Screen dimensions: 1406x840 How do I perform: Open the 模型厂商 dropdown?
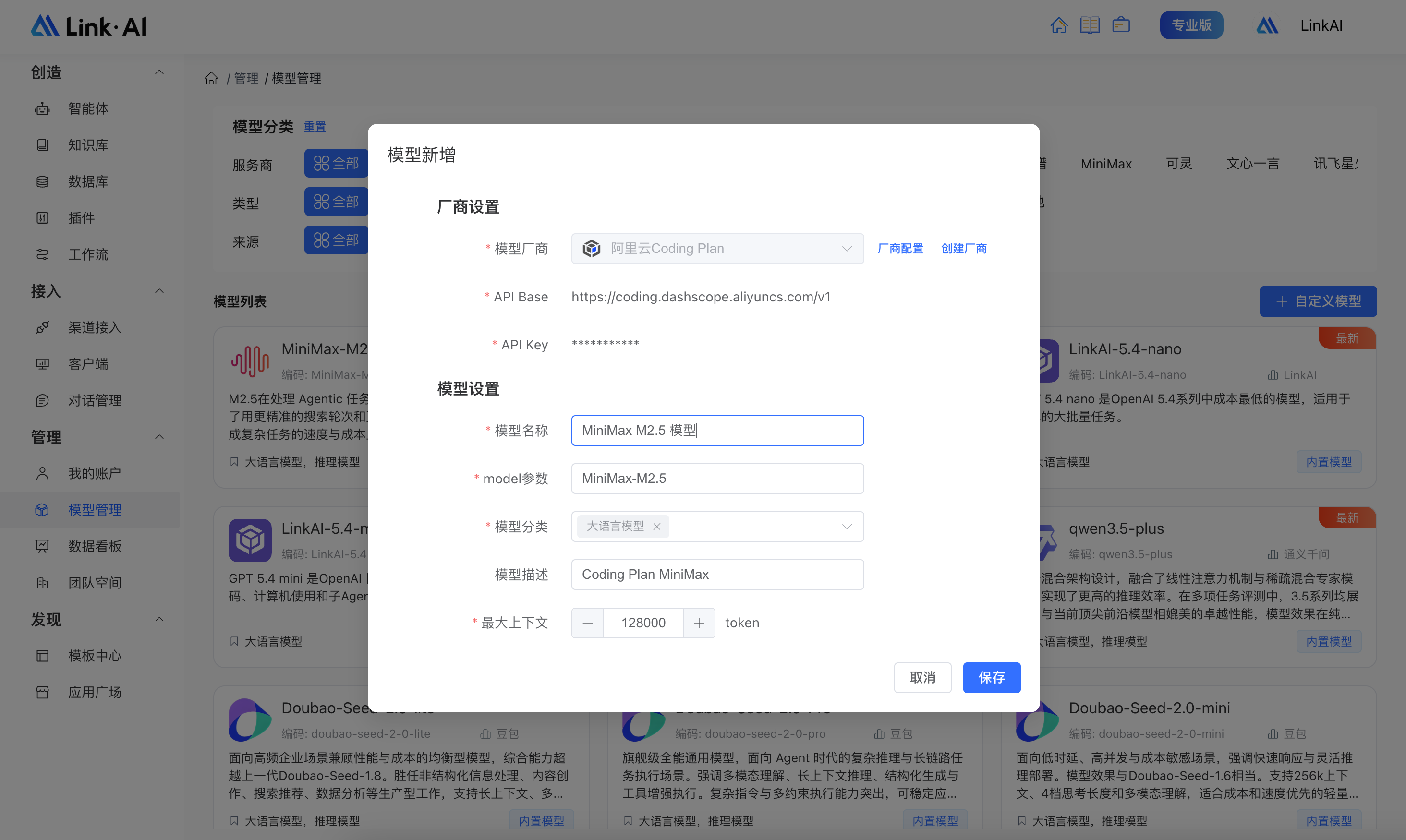pyautogui.click(x=717, y=249)
